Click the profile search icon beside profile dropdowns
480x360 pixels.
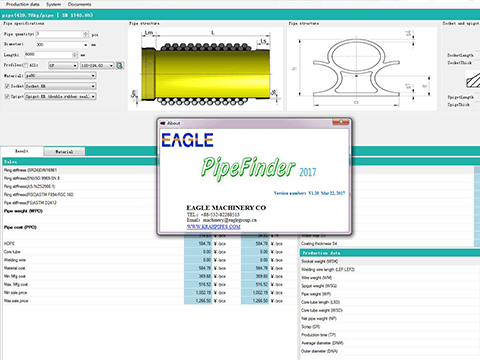(x=120, y=65)
